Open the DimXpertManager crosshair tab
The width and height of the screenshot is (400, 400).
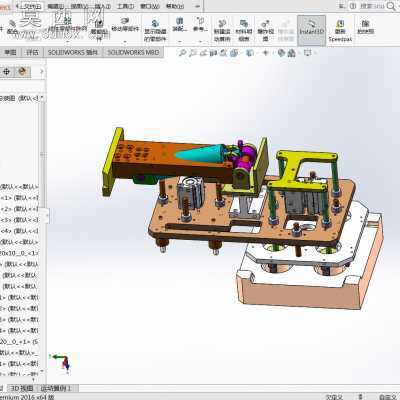(x=6, y=72)
